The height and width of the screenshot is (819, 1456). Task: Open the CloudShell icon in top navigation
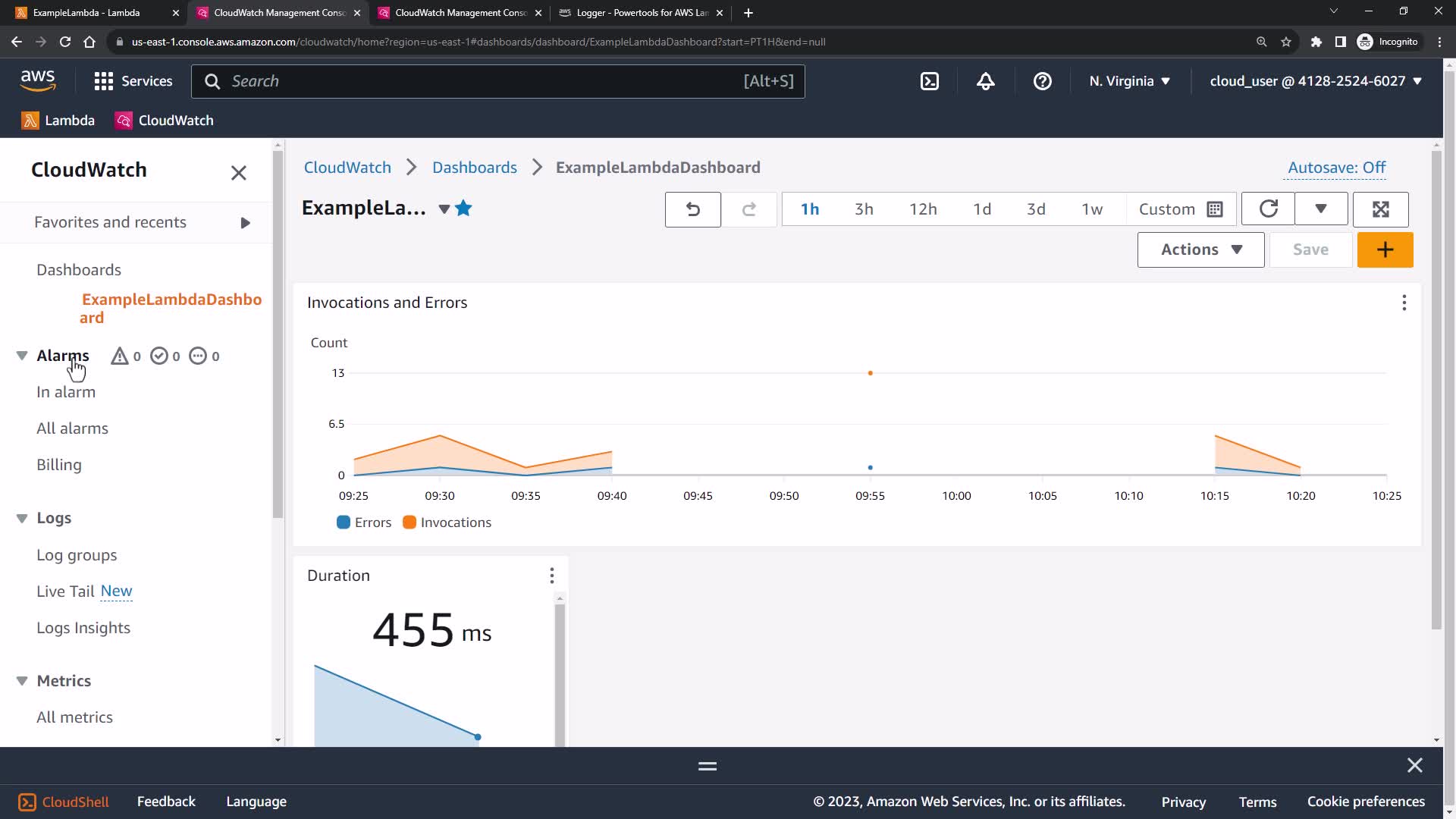coord(930,81)
